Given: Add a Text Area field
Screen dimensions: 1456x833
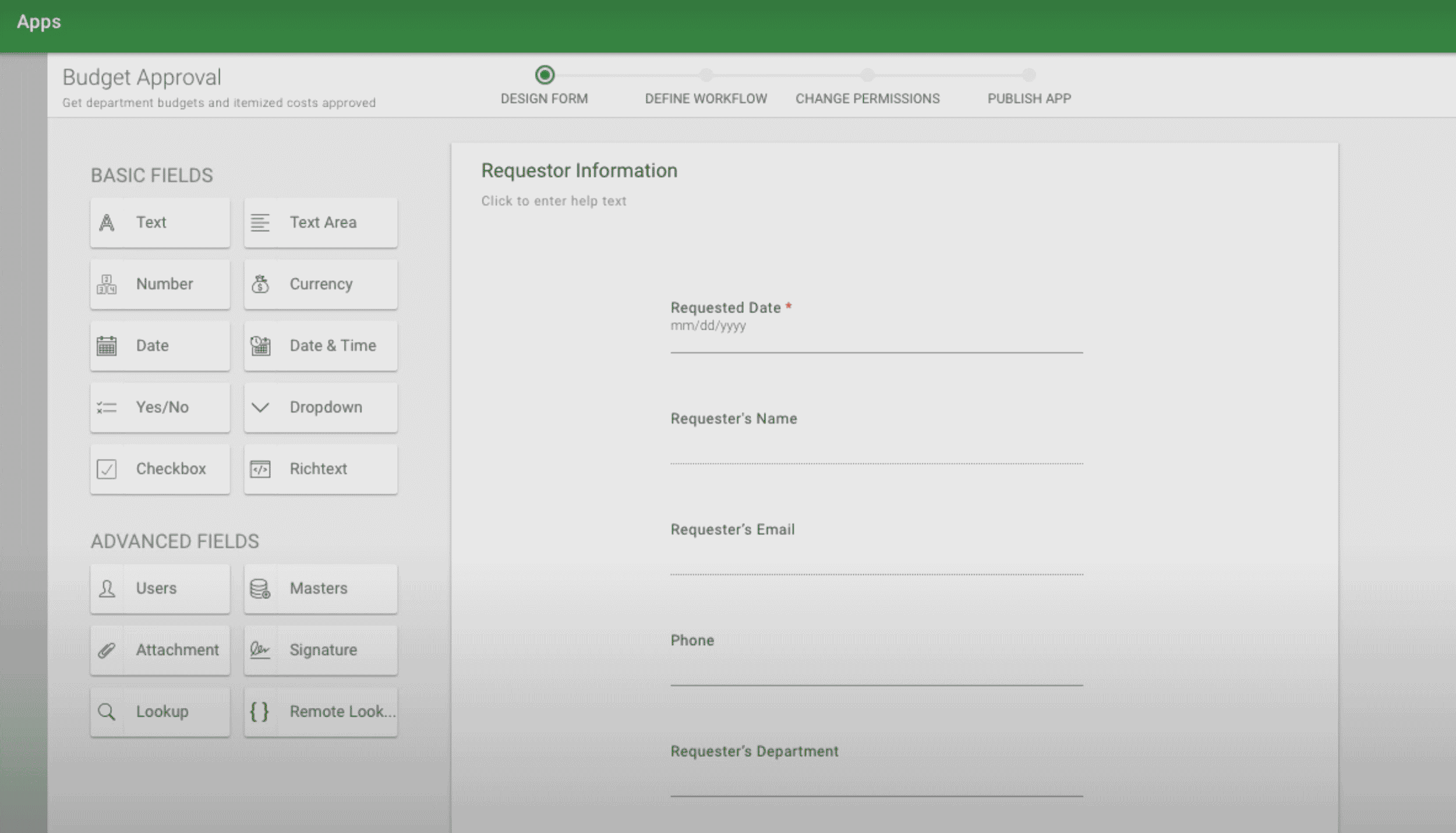Looking at the screenshot, I should [x=321, y=223].
